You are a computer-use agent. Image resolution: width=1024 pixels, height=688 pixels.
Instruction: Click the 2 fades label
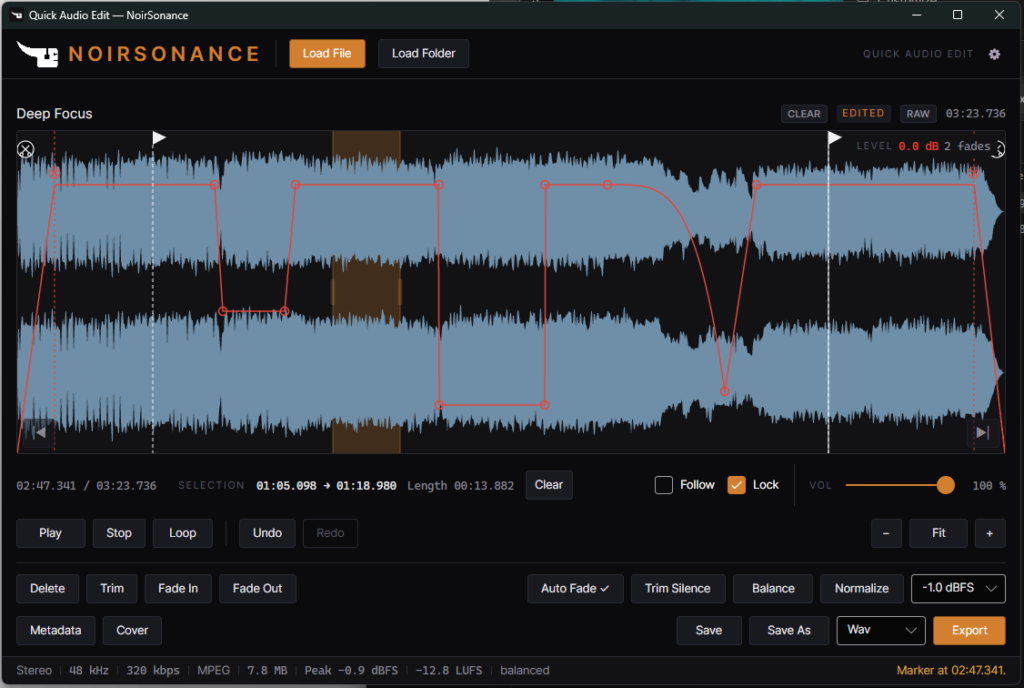[x=967, y=146]
